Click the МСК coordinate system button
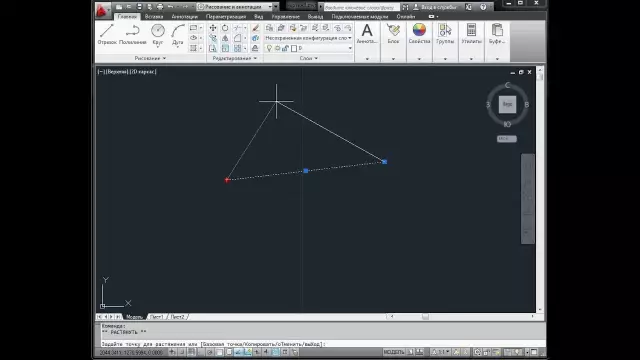Viewport: 640px width, 360px height. (507, 139)
